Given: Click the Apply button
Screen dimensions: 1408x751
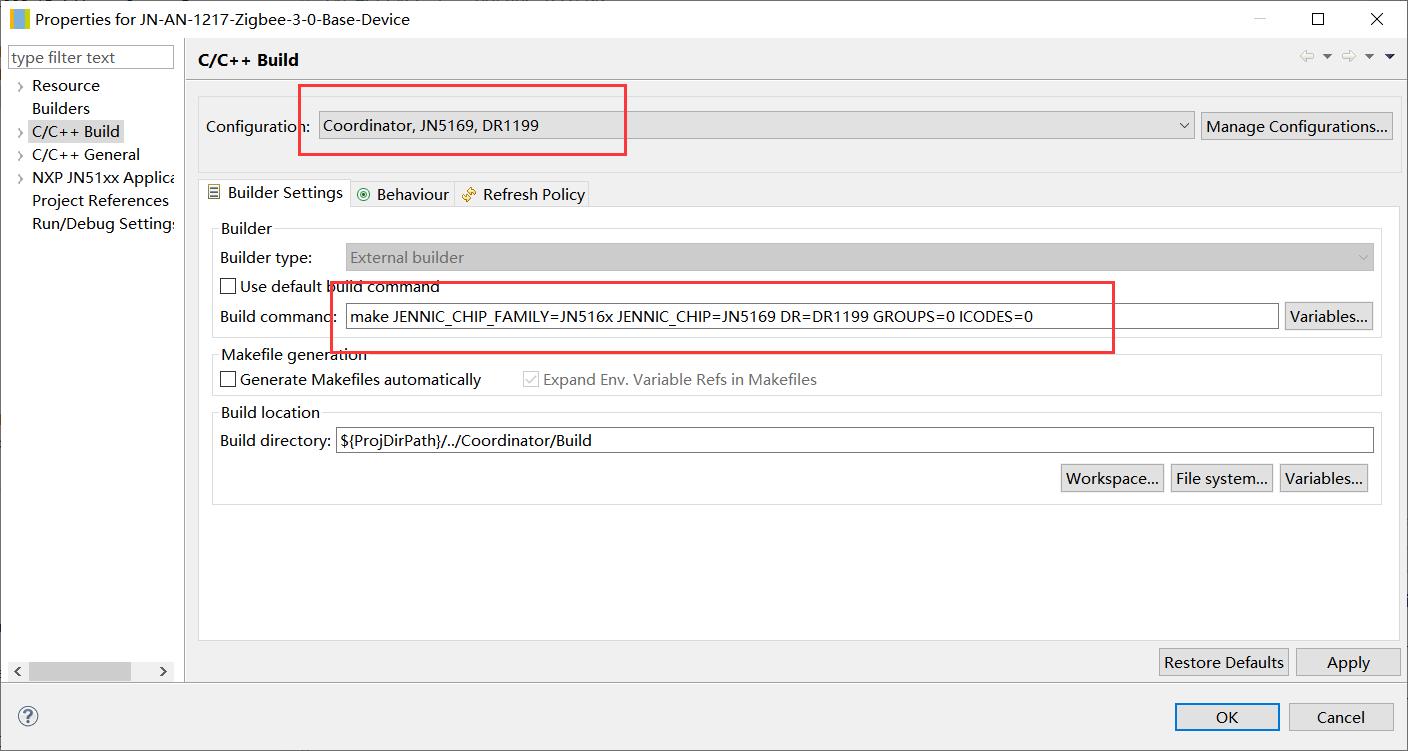Looking at the screenshot, I should click(x=1348, y=662).
